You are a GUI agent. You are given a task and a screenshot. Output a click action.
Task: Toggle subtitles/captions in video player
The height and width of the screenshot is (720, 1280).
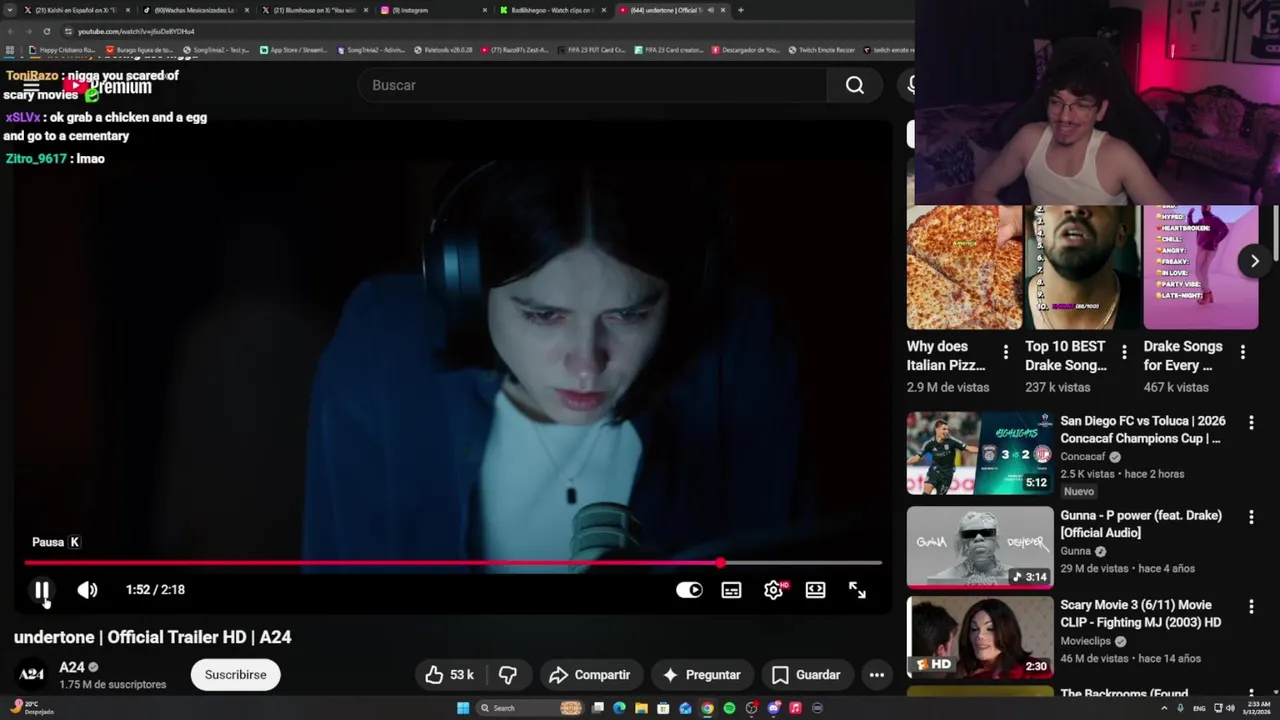[x=732, y=590]
